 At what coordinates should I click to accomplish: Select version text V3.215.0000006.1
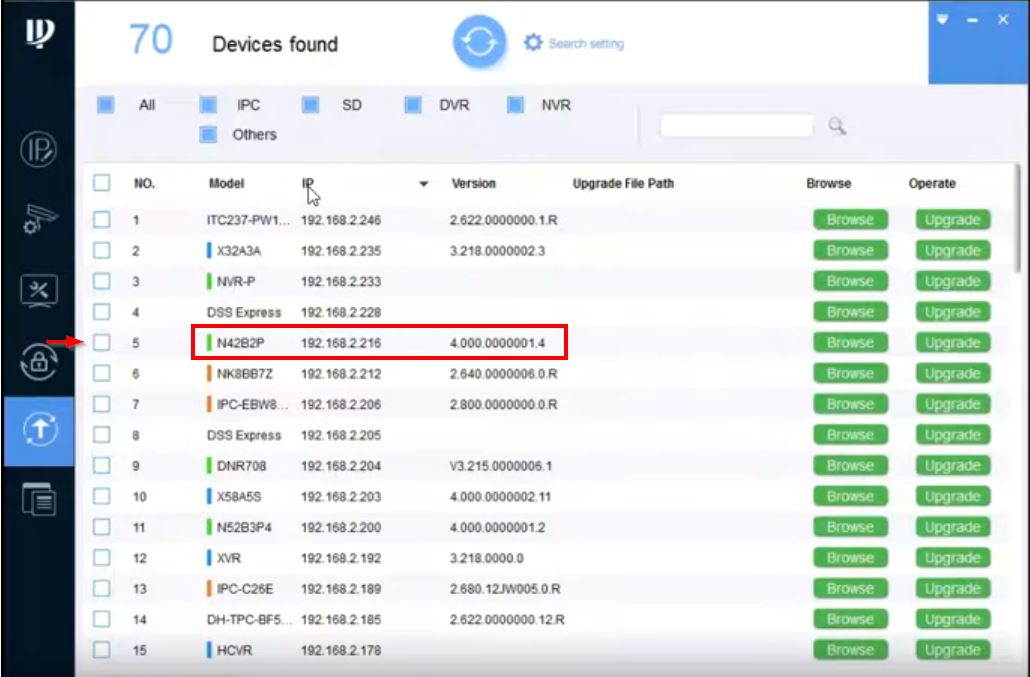501,466
